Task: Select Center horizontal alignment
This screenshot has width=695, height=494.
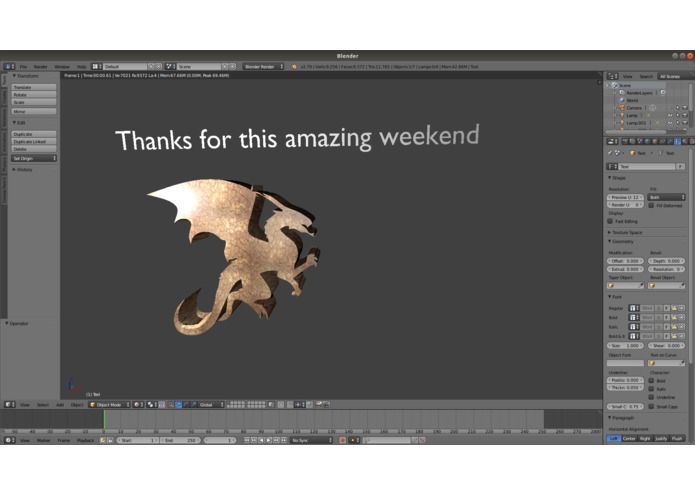Action: tap(629, 438)
